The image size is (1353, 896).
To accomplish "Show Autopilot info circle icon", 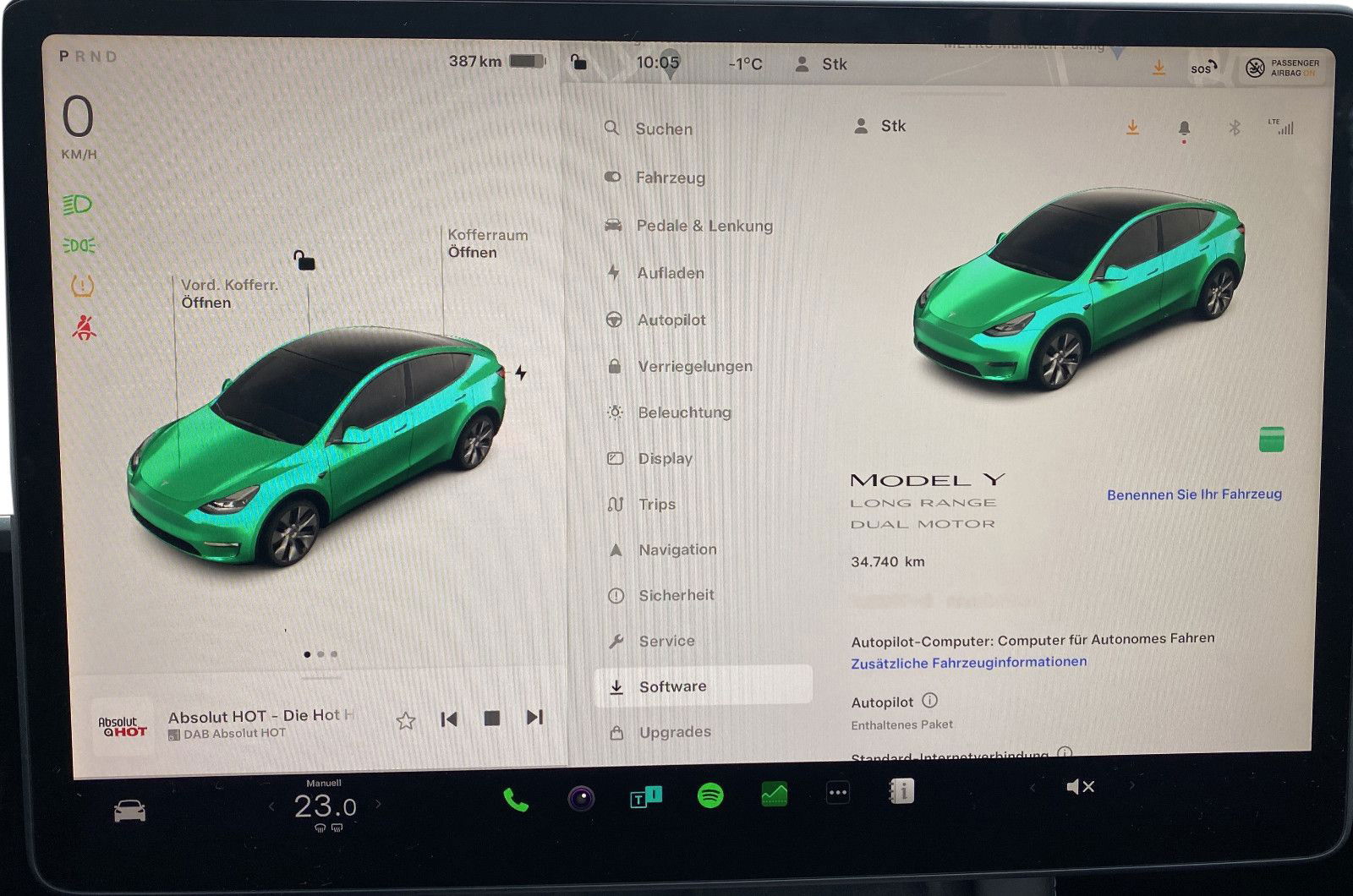I will pyautogui.click(x=929, y=701).
